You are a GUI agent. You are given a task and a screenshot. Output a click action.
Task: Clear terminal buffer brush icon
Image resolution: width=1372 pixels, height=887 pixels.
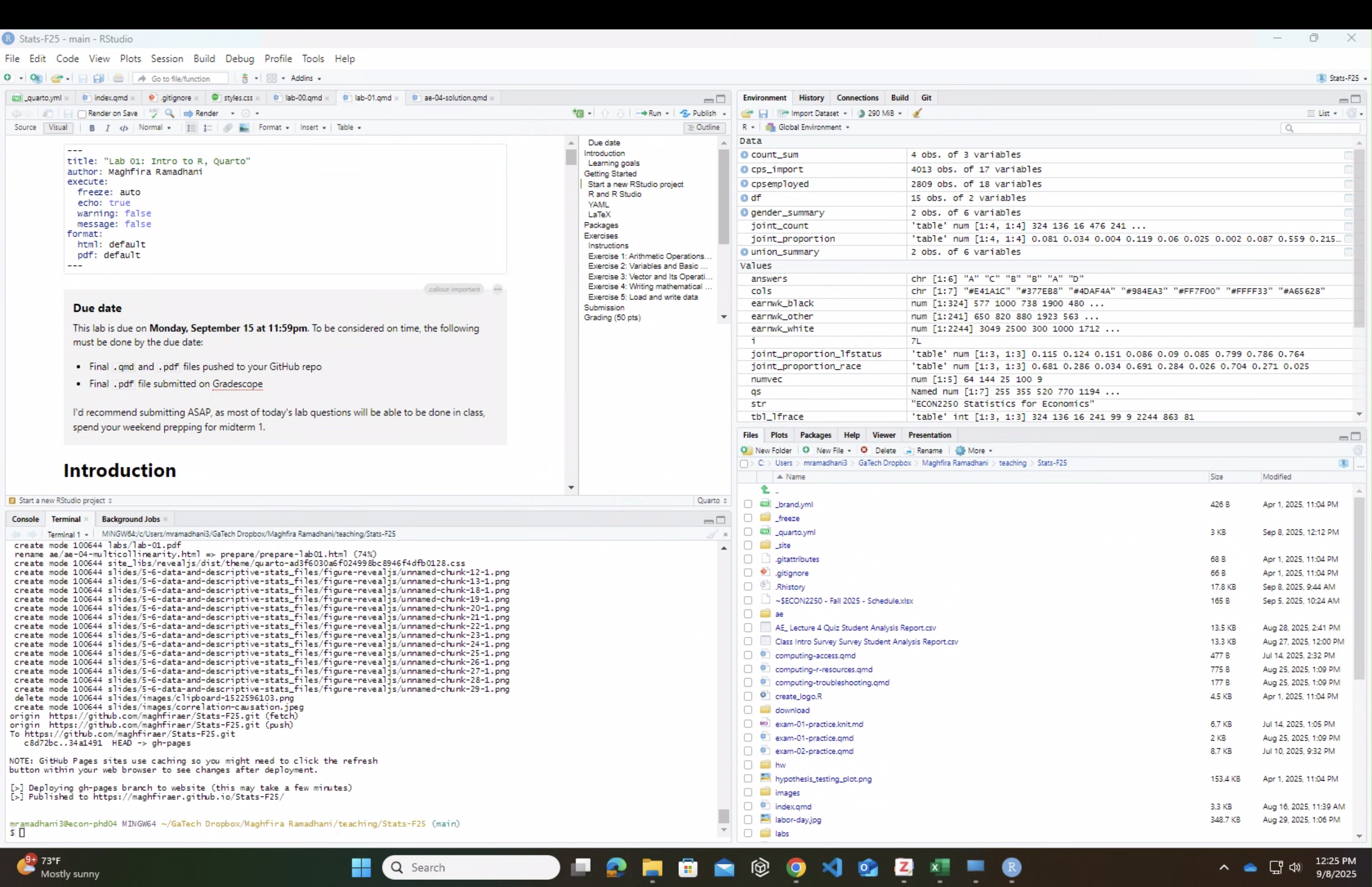(712, 534)
